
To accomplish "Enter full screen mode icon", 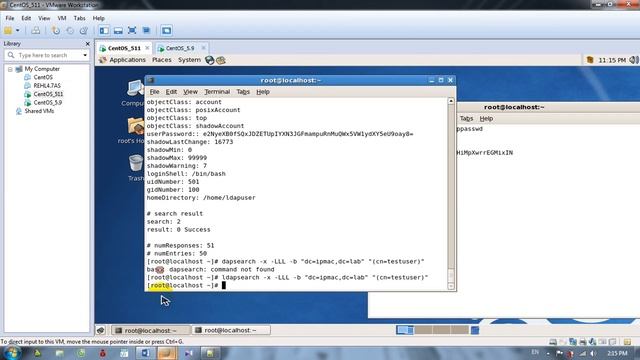I will point(132,31).
